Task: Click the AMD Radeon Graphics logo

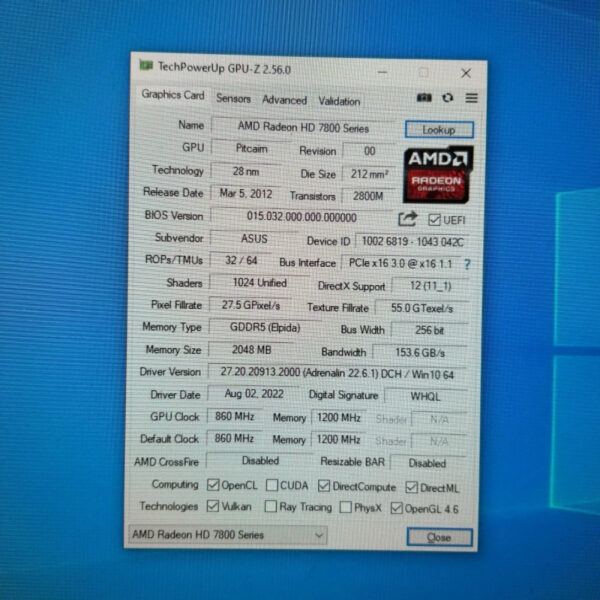Action: (438, 174)
